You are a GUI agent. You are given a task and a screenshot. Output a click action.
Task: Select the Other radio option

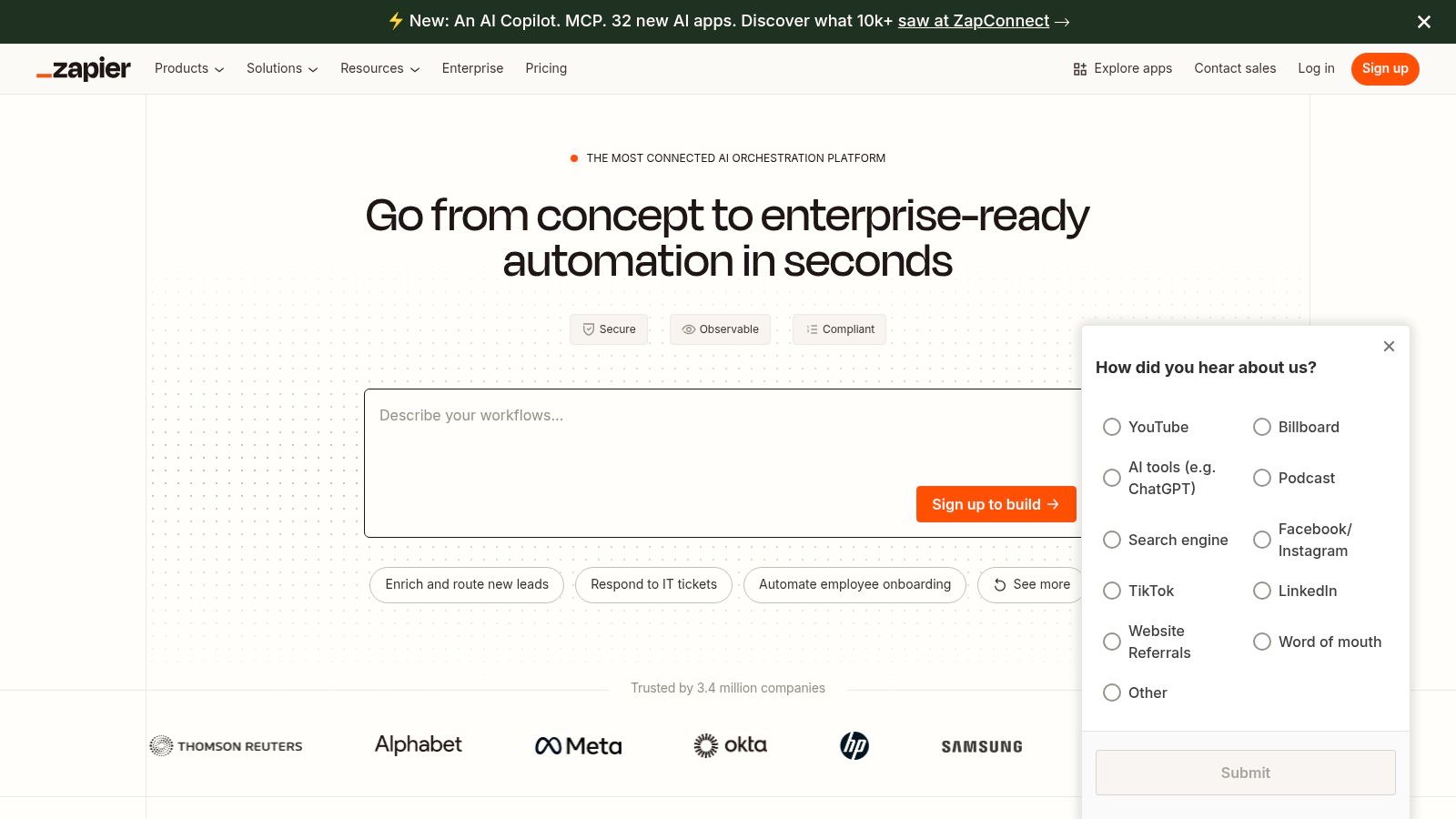[1112, 693]
